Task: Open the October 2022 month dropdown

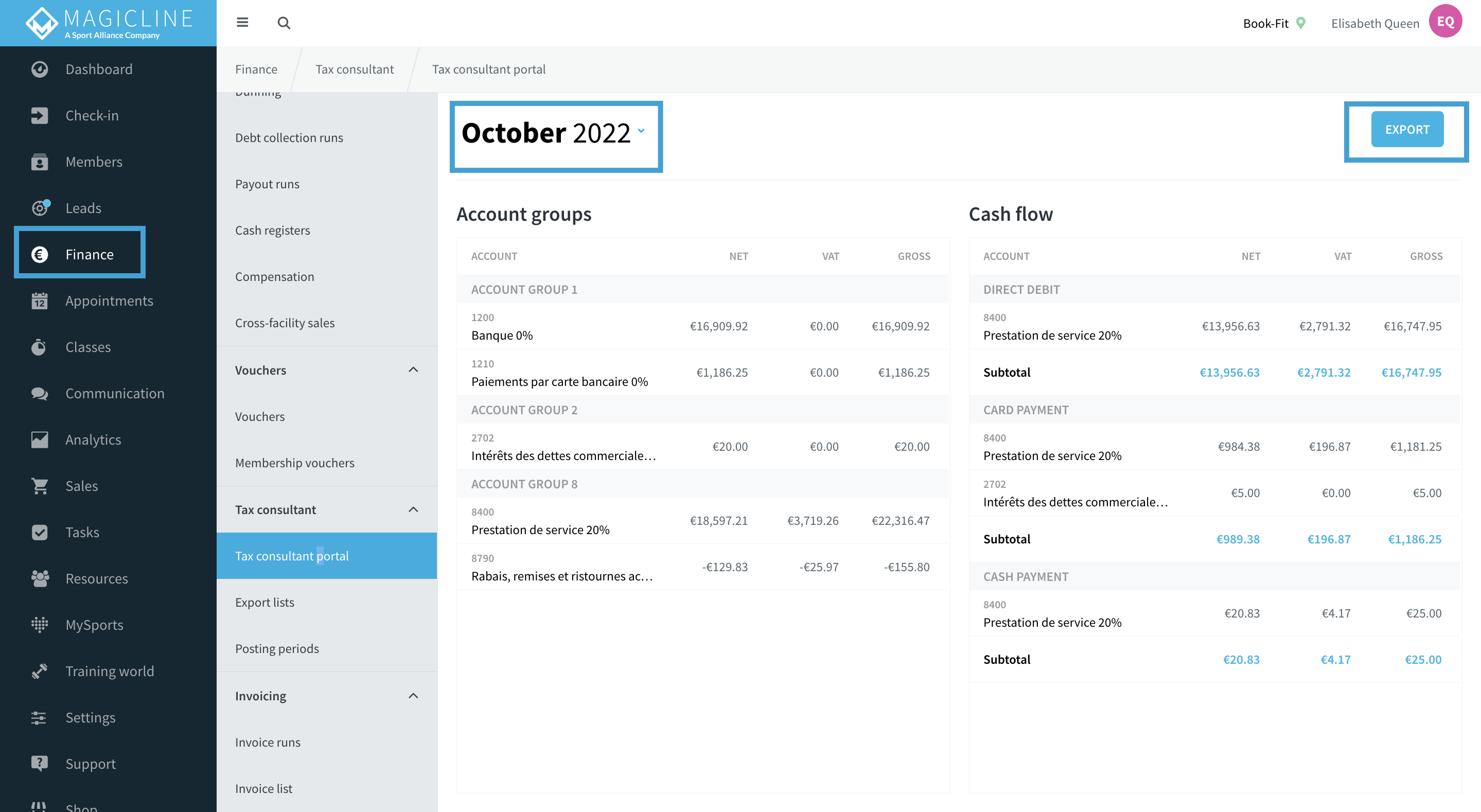Action: point(553,133)
